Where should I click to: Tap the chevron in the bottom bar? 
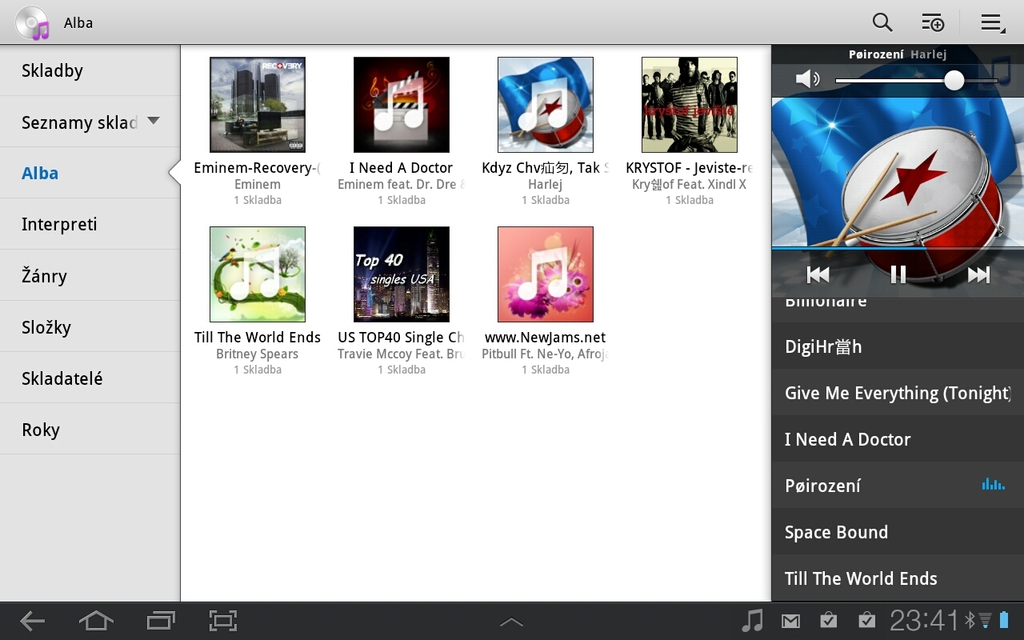tap(511, 620)
